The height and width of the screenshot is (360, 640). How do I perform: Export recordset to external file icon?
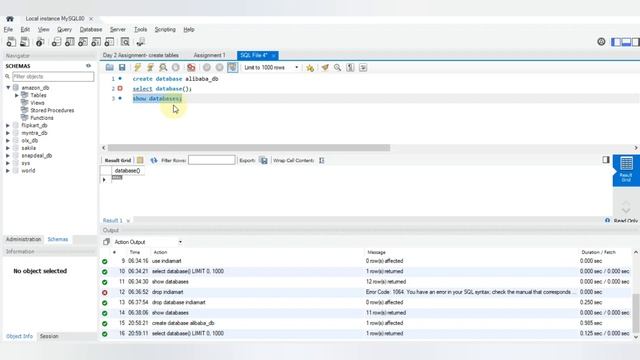coord(264,160)
